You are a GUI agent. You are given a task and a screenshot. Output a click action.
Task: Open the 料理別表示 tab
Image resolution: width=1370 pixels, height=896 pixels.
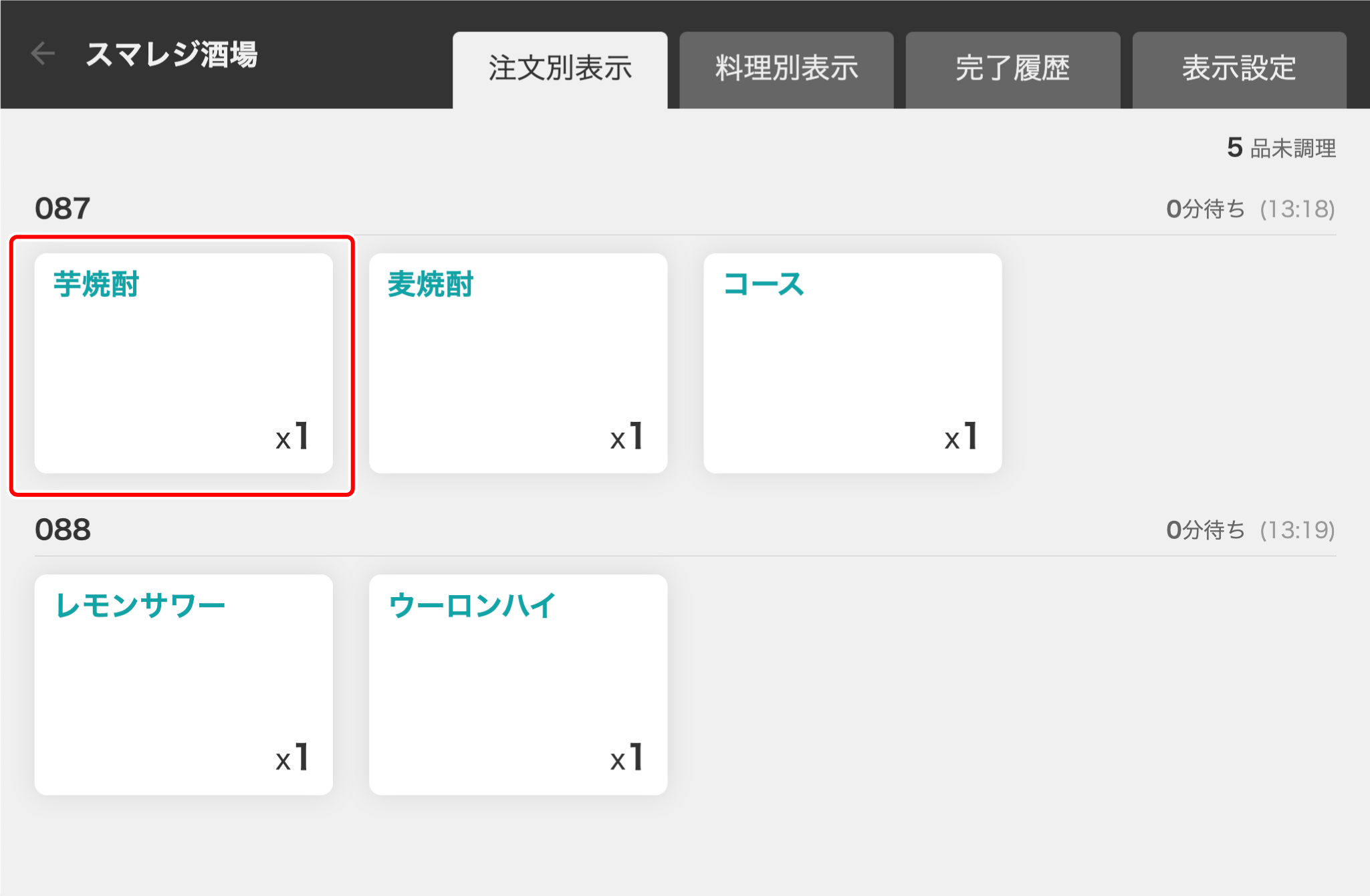[x=786, y=69]
